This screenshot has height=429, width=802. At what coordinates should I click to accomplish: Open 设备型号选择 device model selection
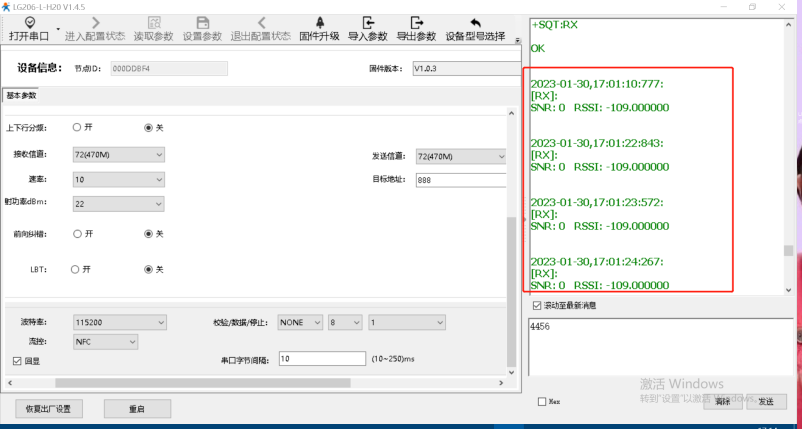475,22
